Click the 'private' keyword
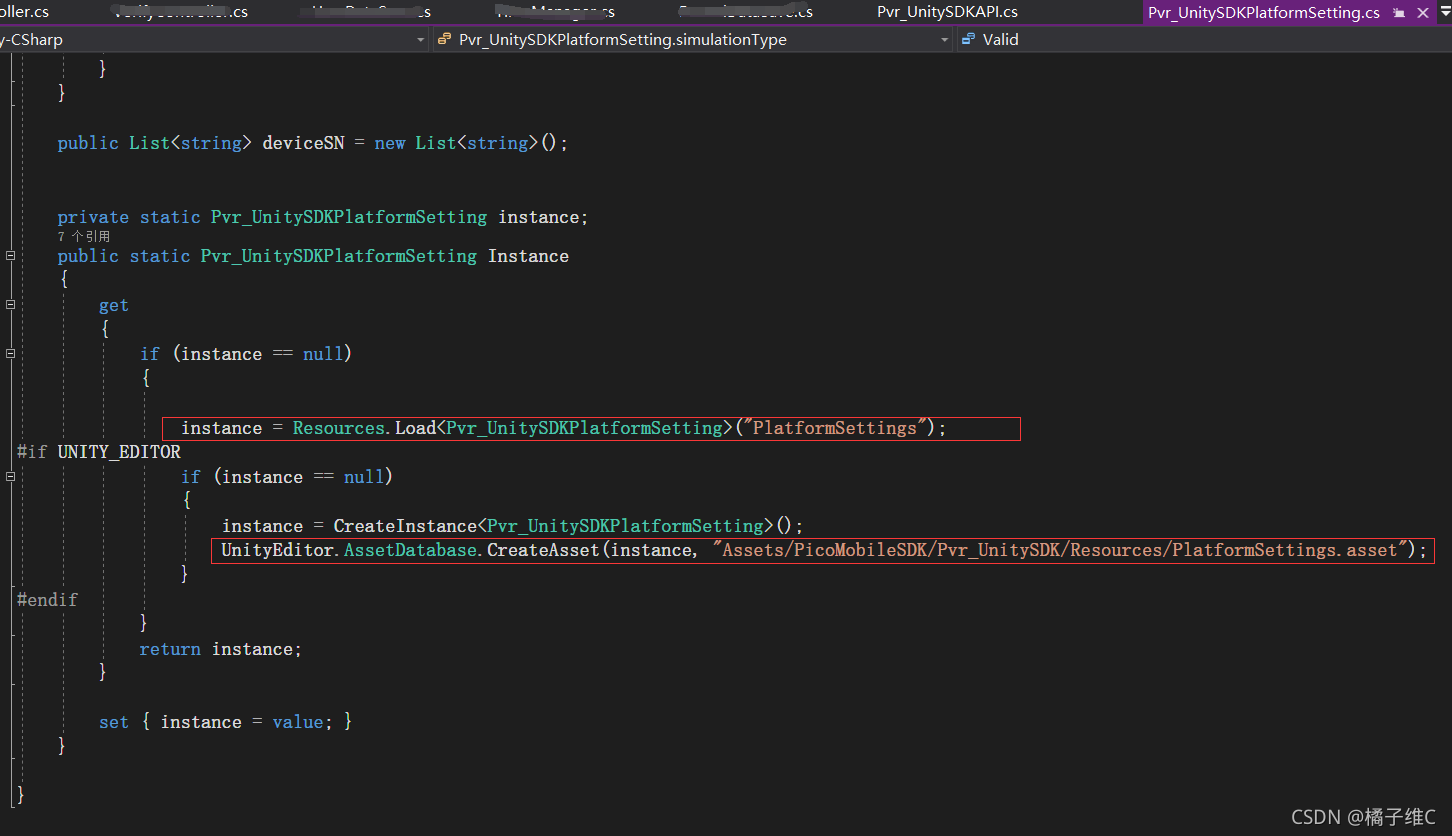 click(93, 217)
